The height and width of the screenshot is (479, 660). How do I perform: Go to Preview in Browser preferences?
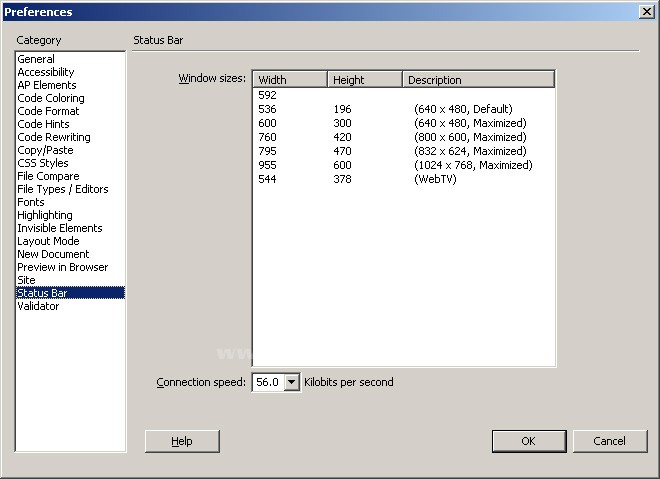coord(62,267)
